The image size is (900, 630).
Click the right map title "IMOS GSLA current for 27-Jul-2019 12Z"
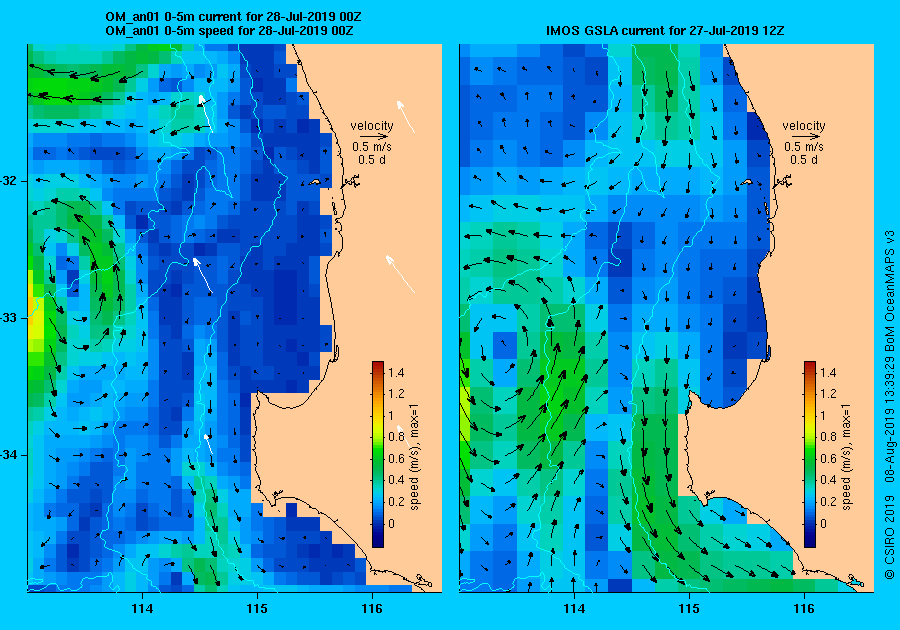click(665, 30)
